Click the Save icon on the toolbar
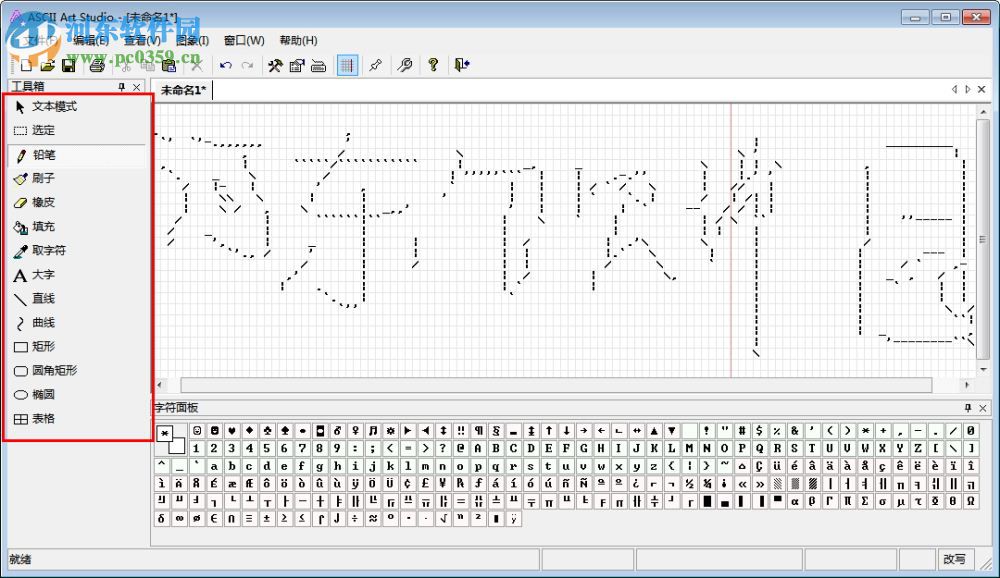 click(x=68, y=65)
